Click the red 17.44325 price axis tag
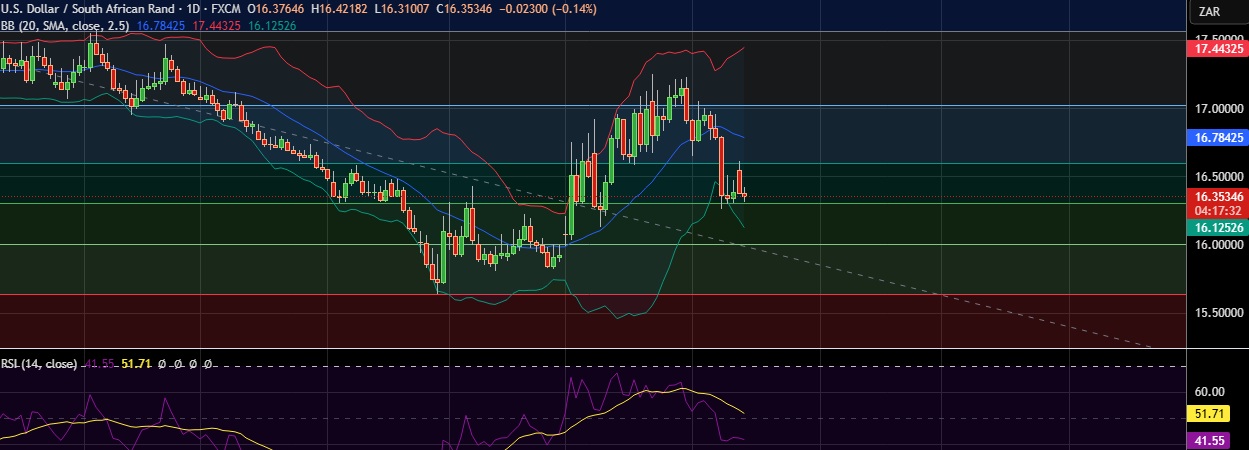 tap(1216, 48)
